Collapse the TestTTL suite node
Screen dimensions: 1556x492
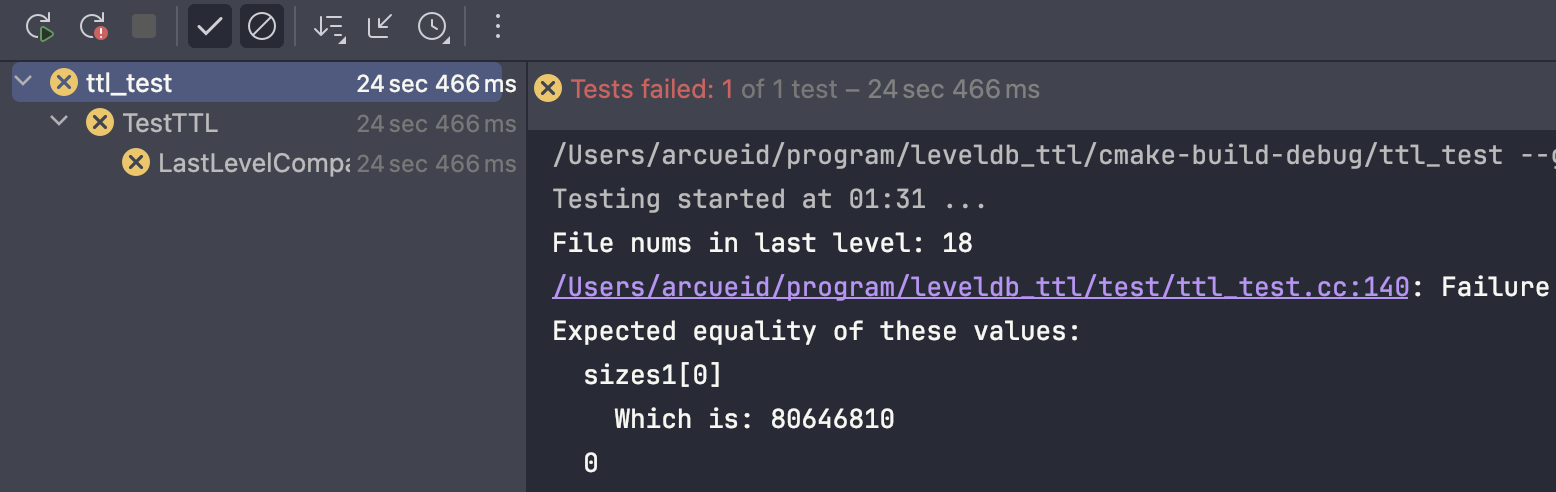click(60, 122)
